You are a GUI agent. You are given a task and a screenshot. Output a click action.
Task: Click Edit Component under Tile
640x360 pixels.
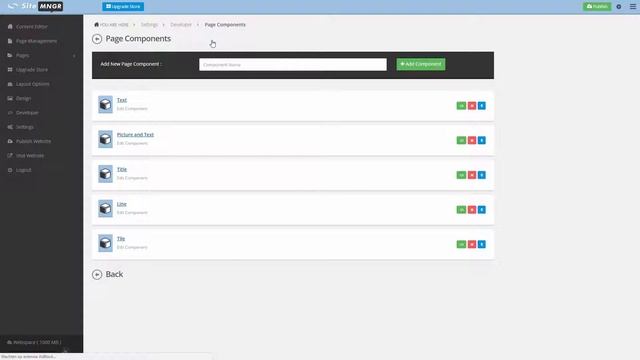(132, 247)
